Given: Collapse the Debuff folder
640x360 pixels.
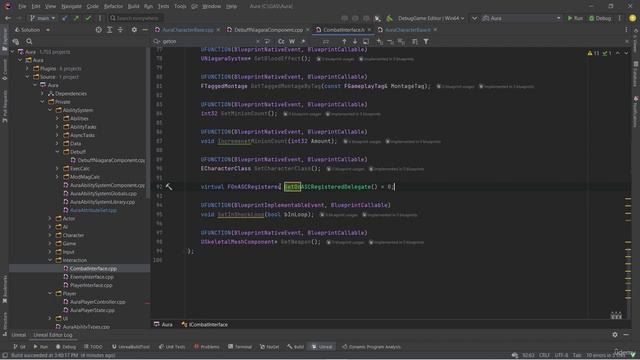Looking at the screenshot, I should (x=58, y=152).
